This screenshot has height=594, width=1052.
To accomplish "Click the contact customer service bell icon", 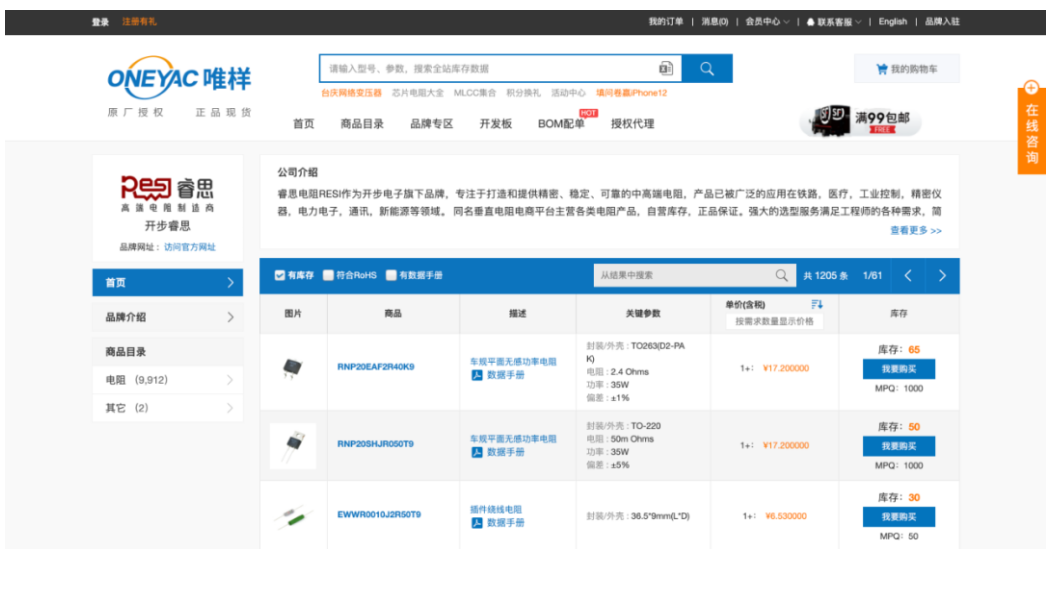I will coord(810,22).
